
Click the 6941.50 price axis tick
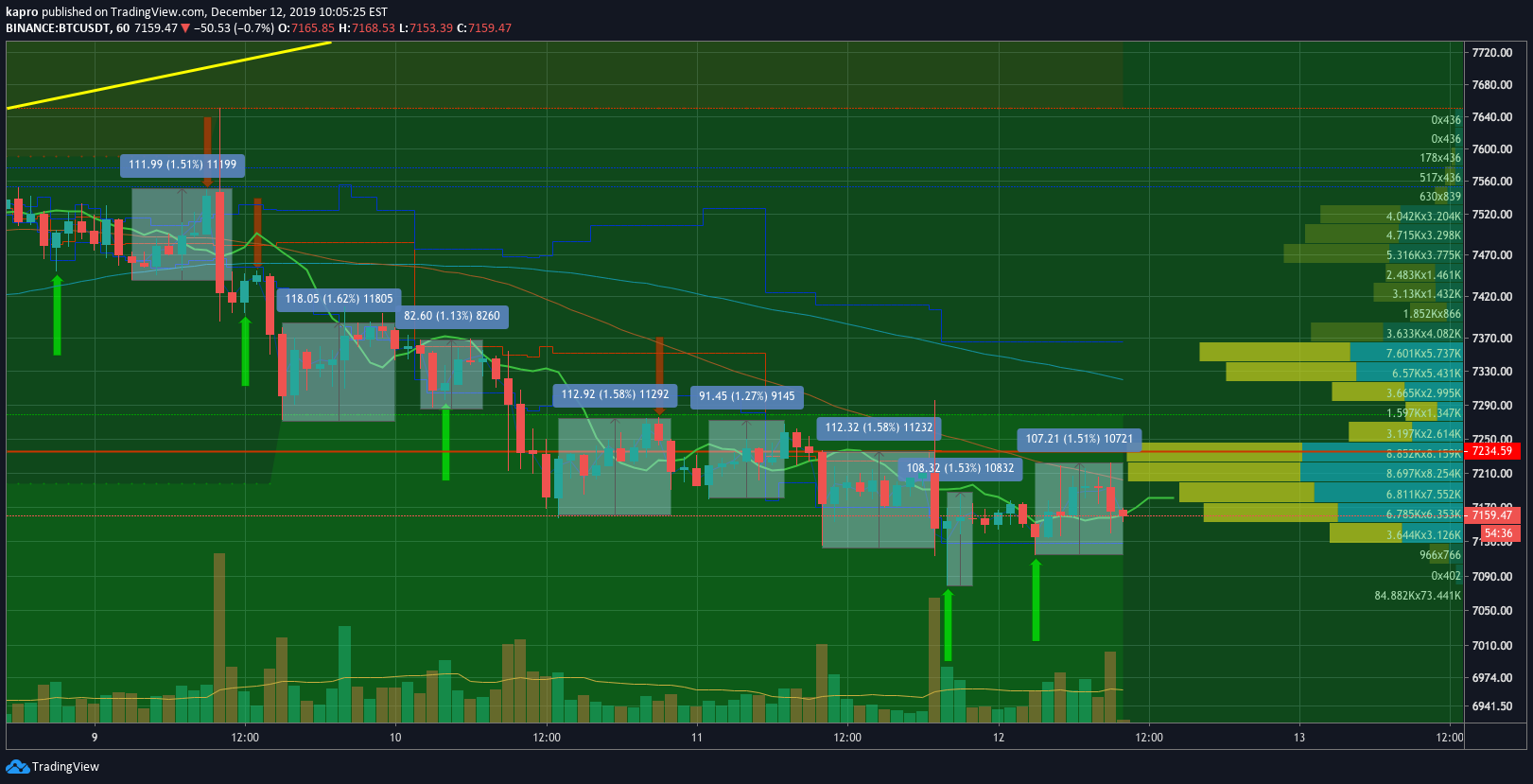1492,706
